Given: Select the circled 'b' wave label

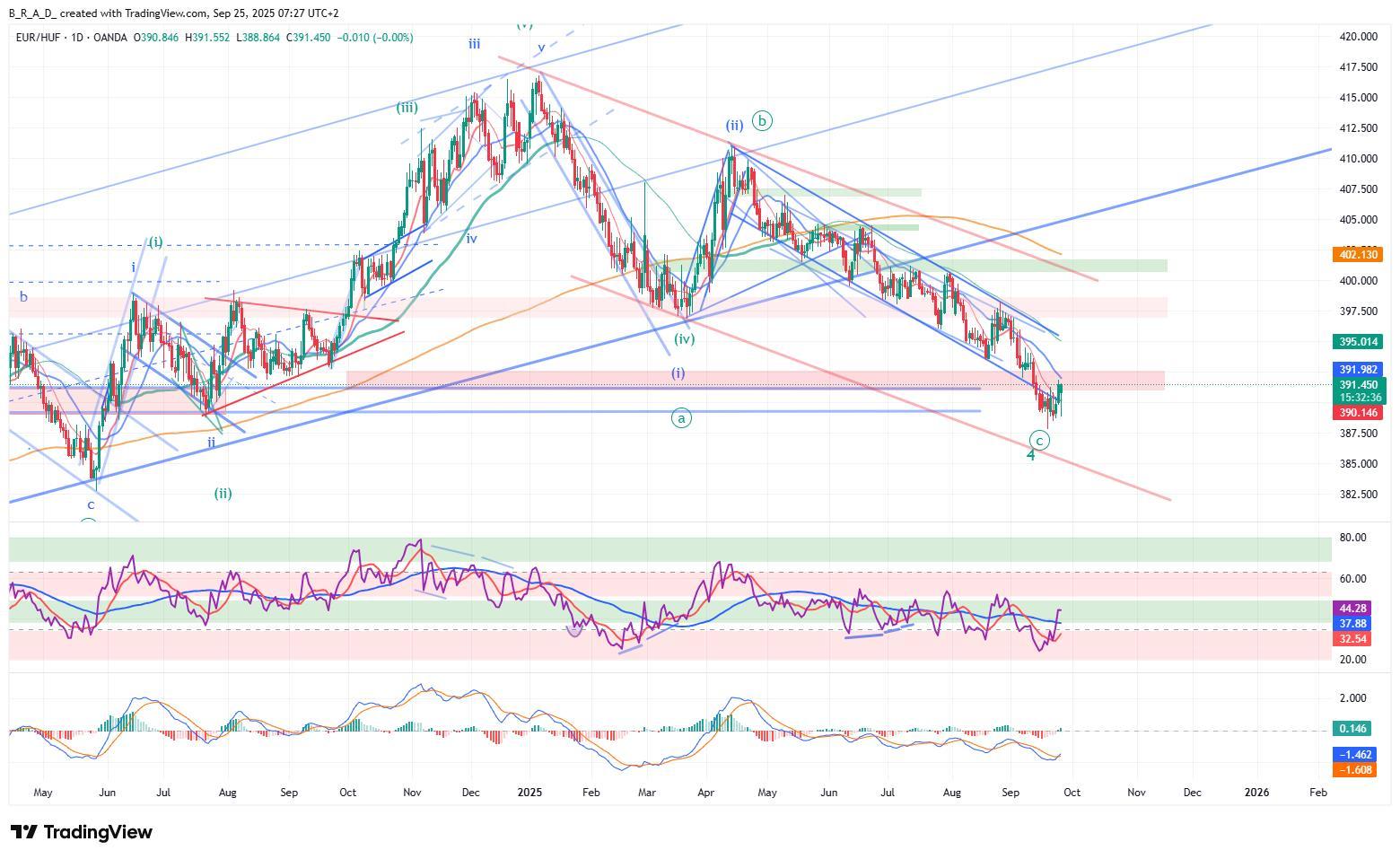Looking at the screenshot, I should 762,120.
